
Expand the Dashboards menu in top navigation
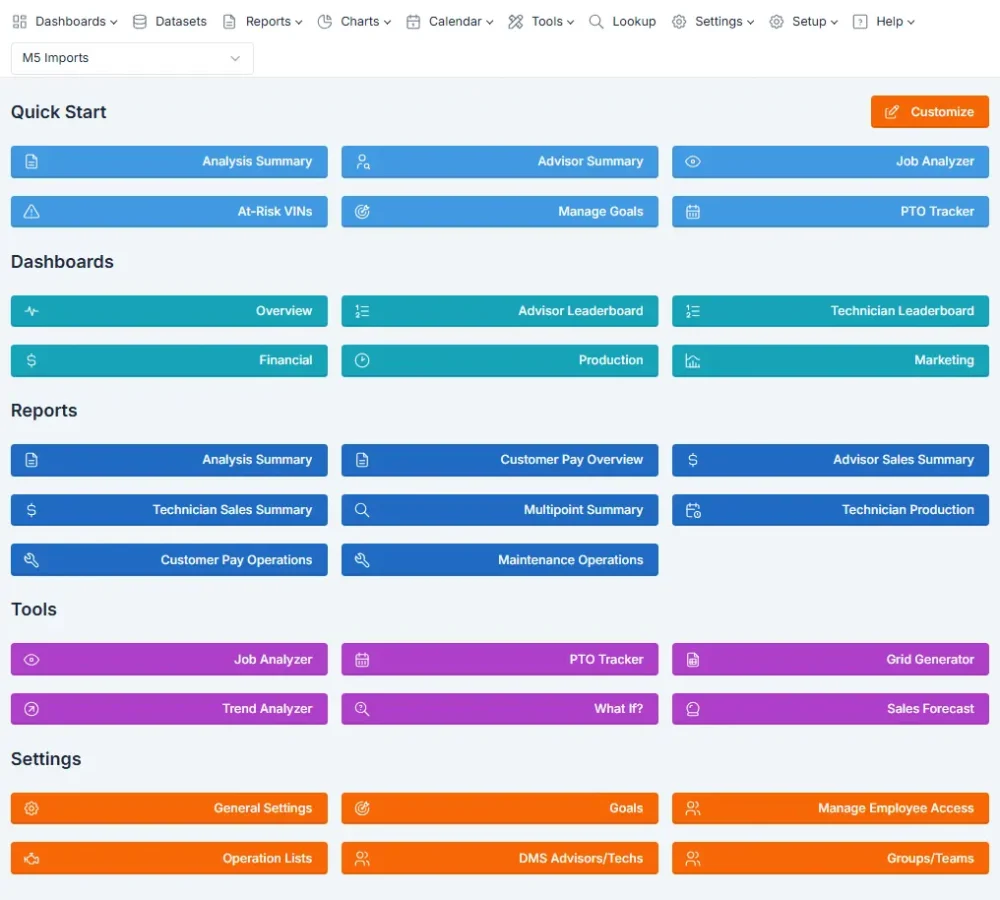(x=65, y=21)
